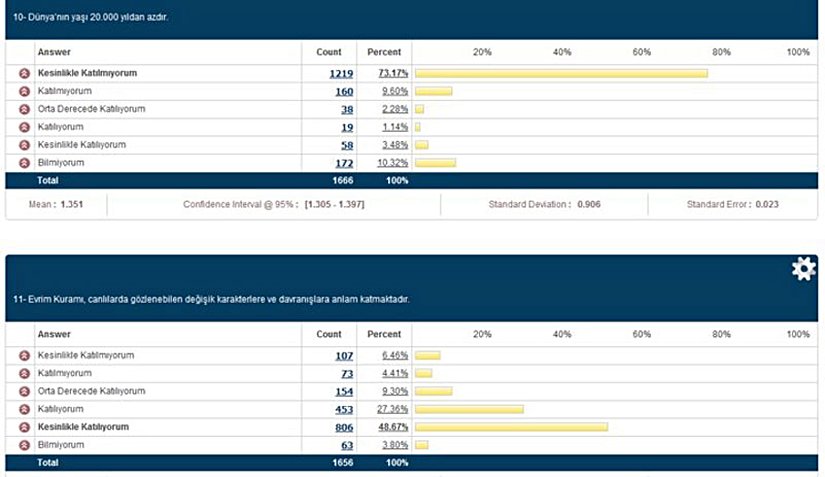Click the 73.17% percent link

(x=389, y=73)
